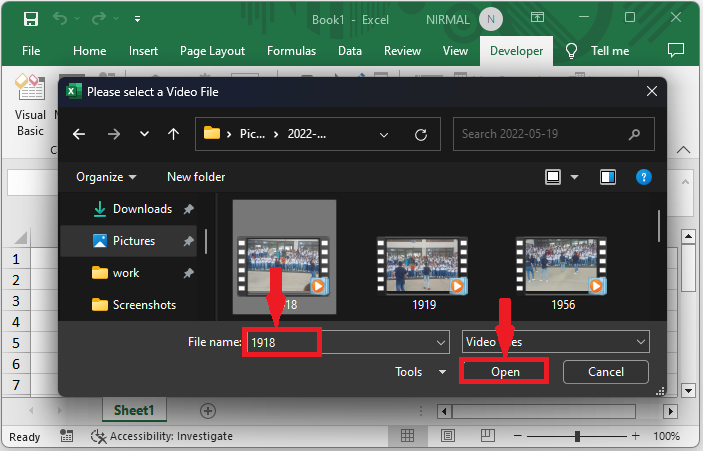Expand the address bar history dropdown
The height and width of the screenshot is (451, 703).
[383, 134]
